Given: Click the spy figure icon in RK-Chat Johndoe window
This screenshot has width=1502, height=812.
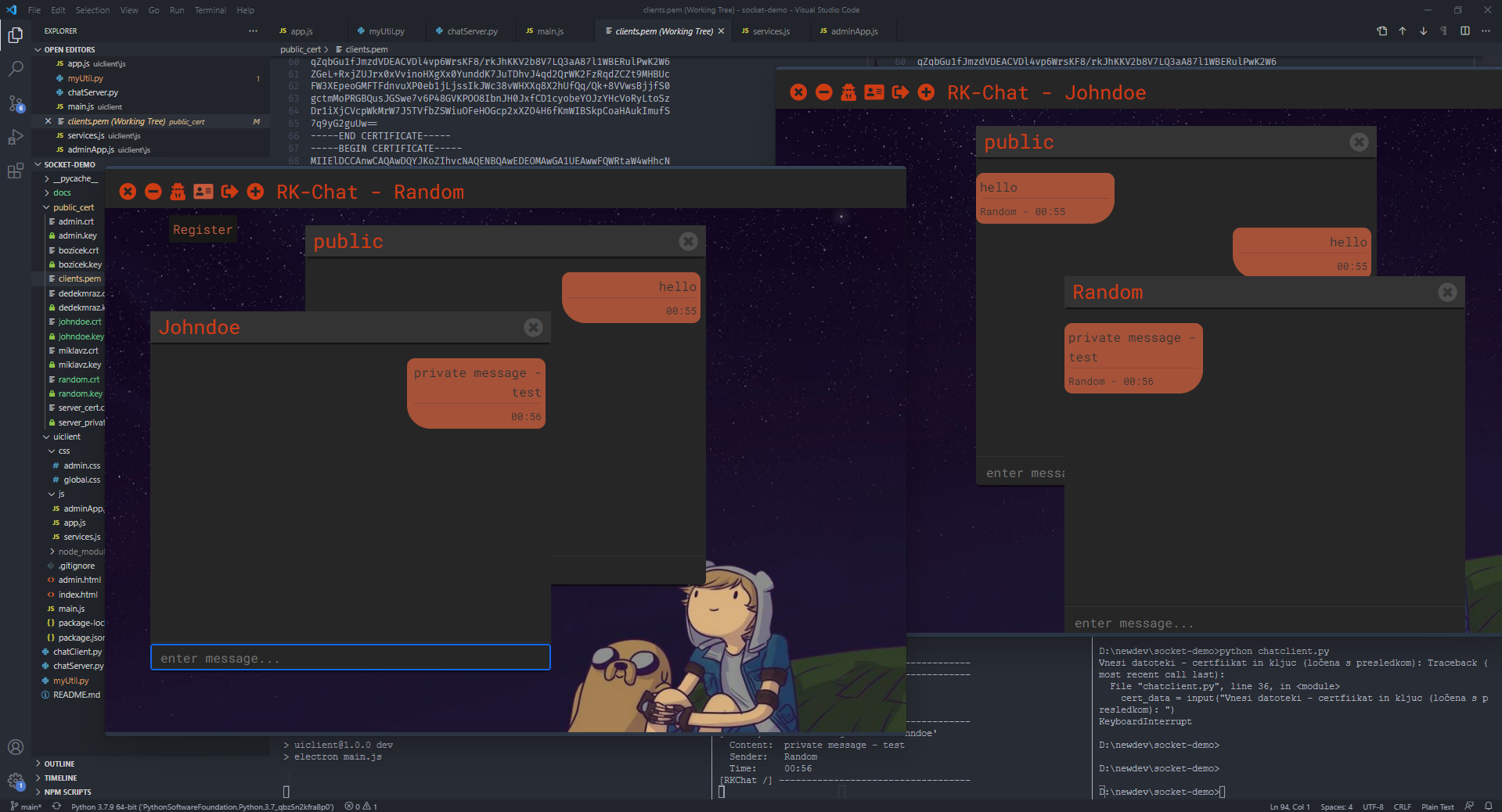Looking at the screenshot, I should coord(848,92).
